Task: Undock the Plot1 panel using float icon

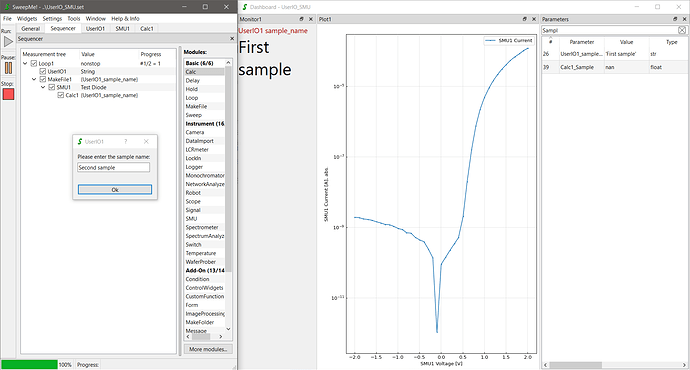Action: (525, 19)
